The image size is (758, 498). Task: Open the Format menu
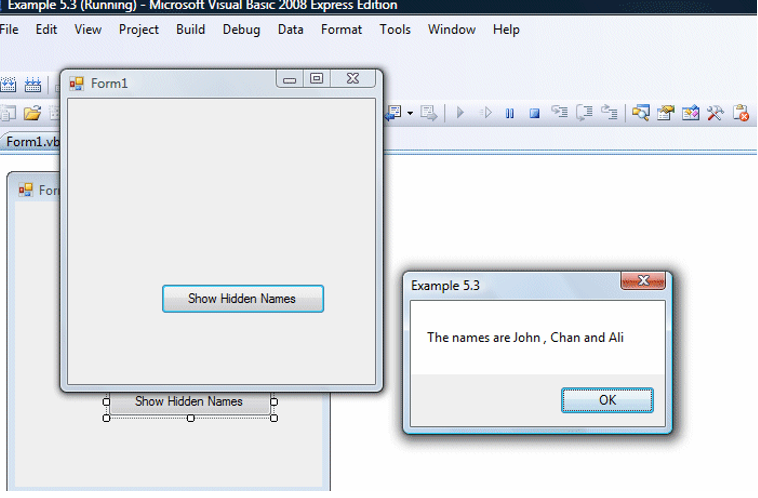click(341, 29)
